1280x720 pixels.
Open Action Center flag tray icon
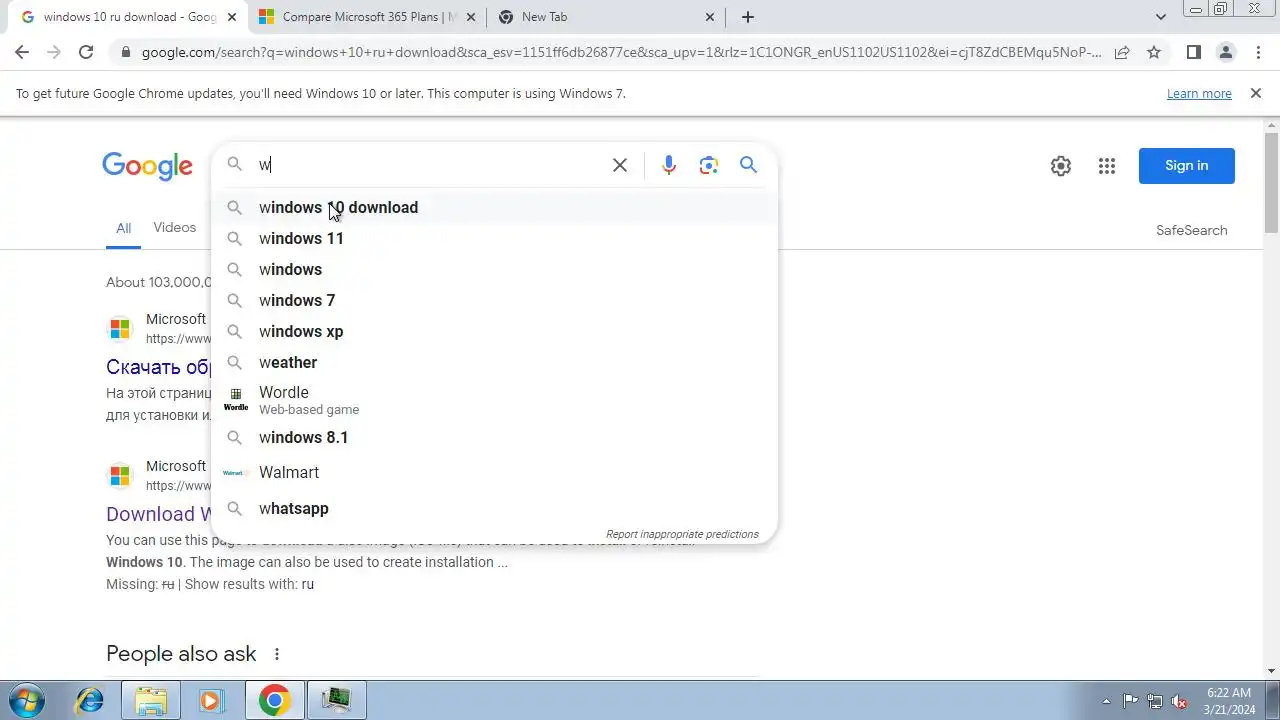pyautogui.click(x=1130, y=701)
